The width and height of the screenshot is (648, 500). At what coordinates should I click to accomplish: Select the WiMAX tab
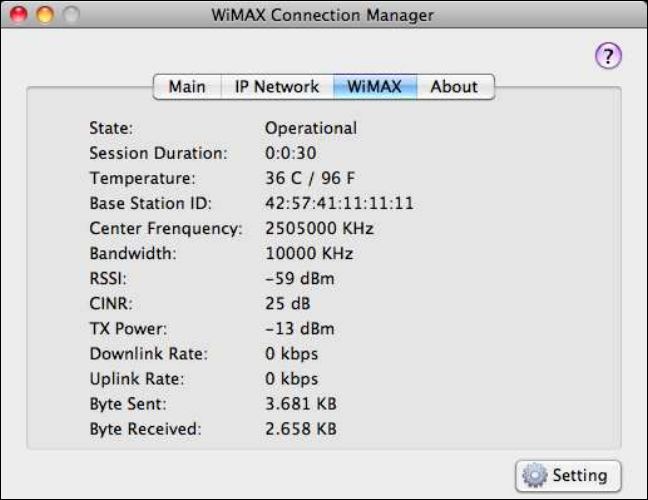coord(374,87)
